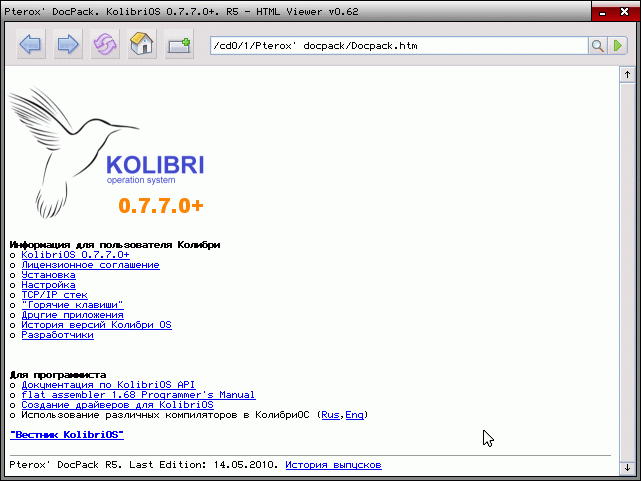Click the text Использование различных компиляторов в КолибриОС
The height and width of the screenshot is (481, 641).
click(x=166, y=415)
